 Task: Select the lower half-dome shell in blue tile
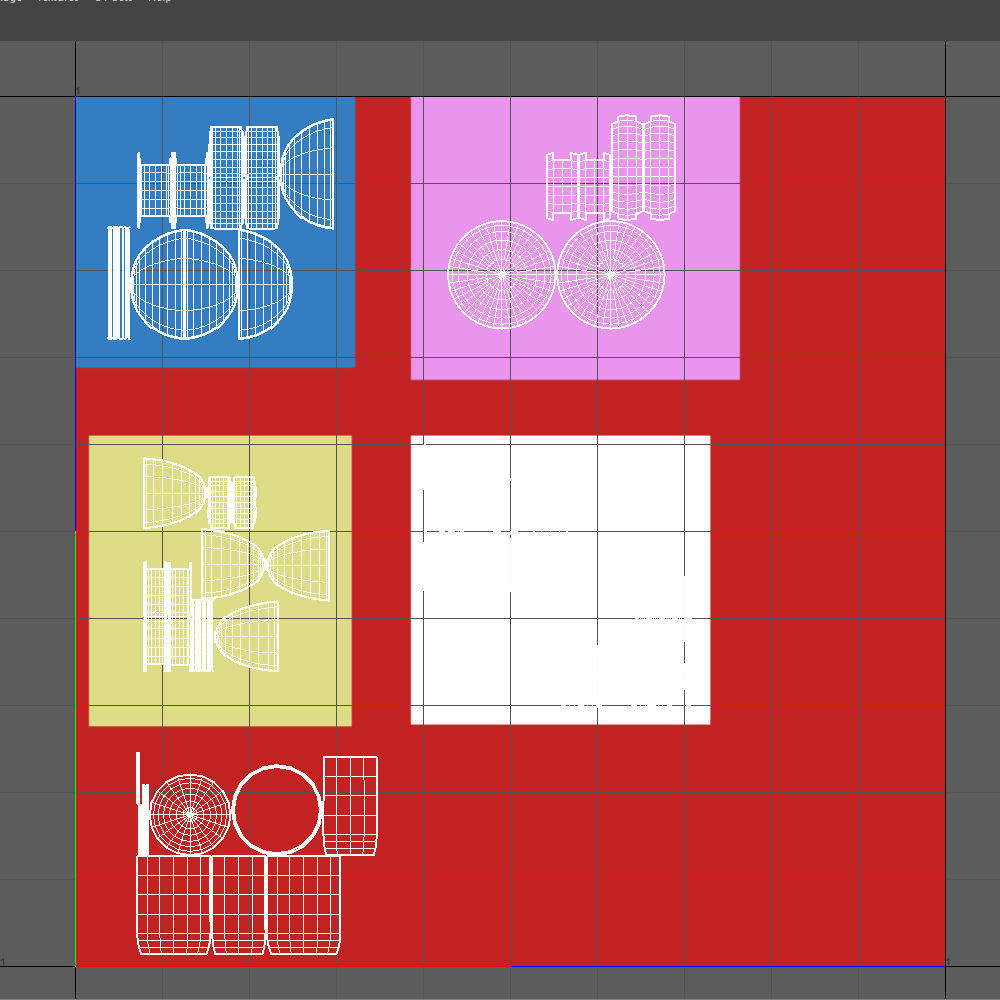265,284
